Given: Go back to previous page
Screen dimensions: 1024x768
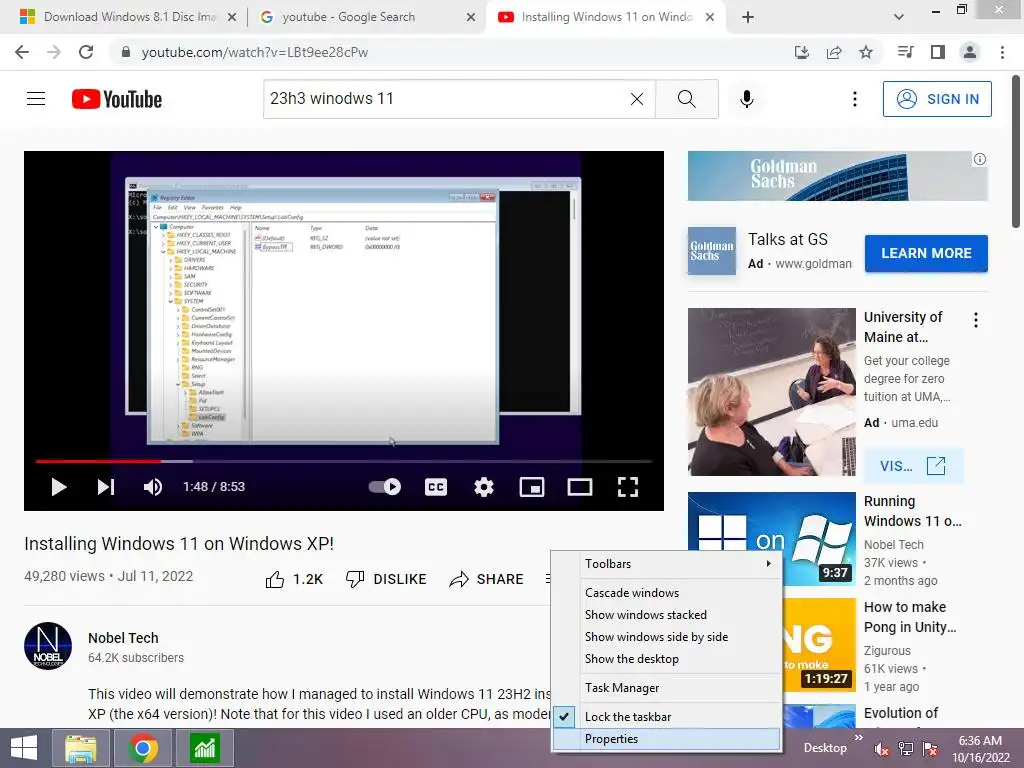Looking at the screenshot, I should click(22, 52).
